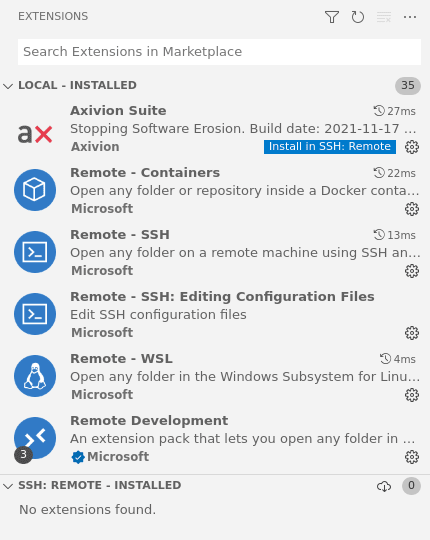The height and width of the screenshot is (540, 430).
Task: Open gear for SSH Editing Configuration Files
Action: click(x=412, y=333)
